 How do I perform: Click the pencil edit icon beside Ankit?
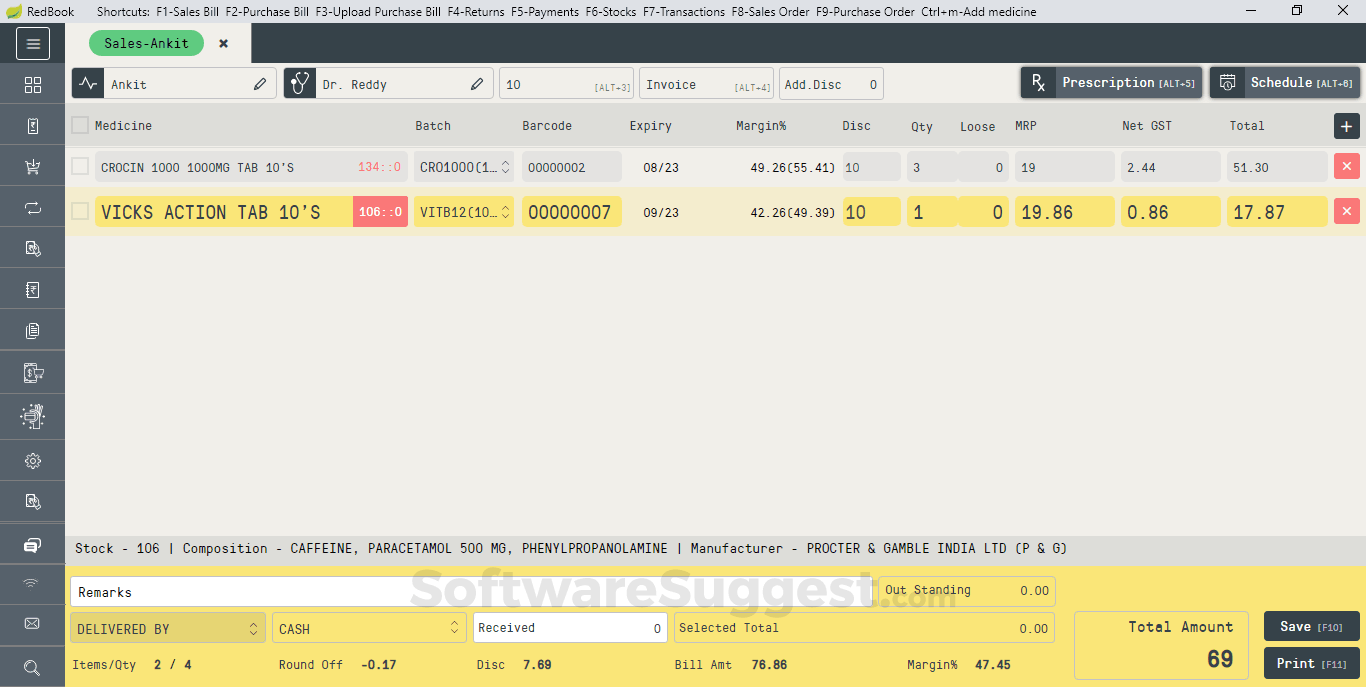[259, 83]
